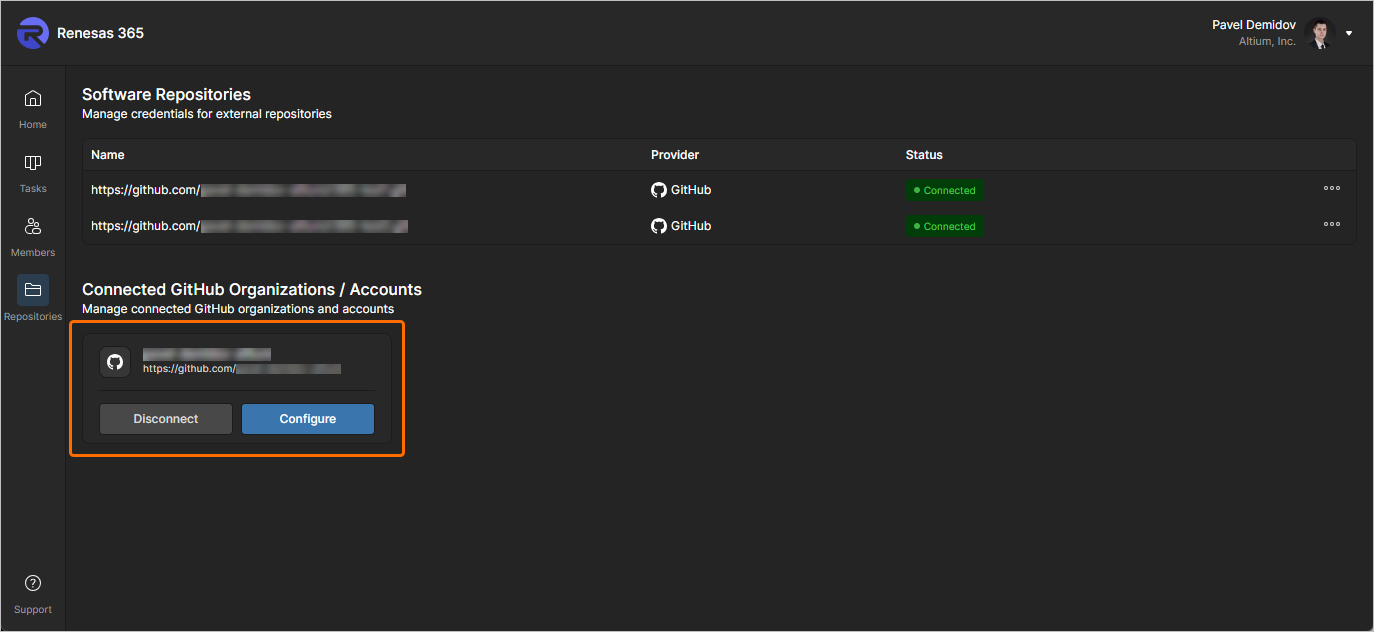Screen dimensions: 1374x632
Task: Open the second github.com repository link
Action: pos(248,226)
